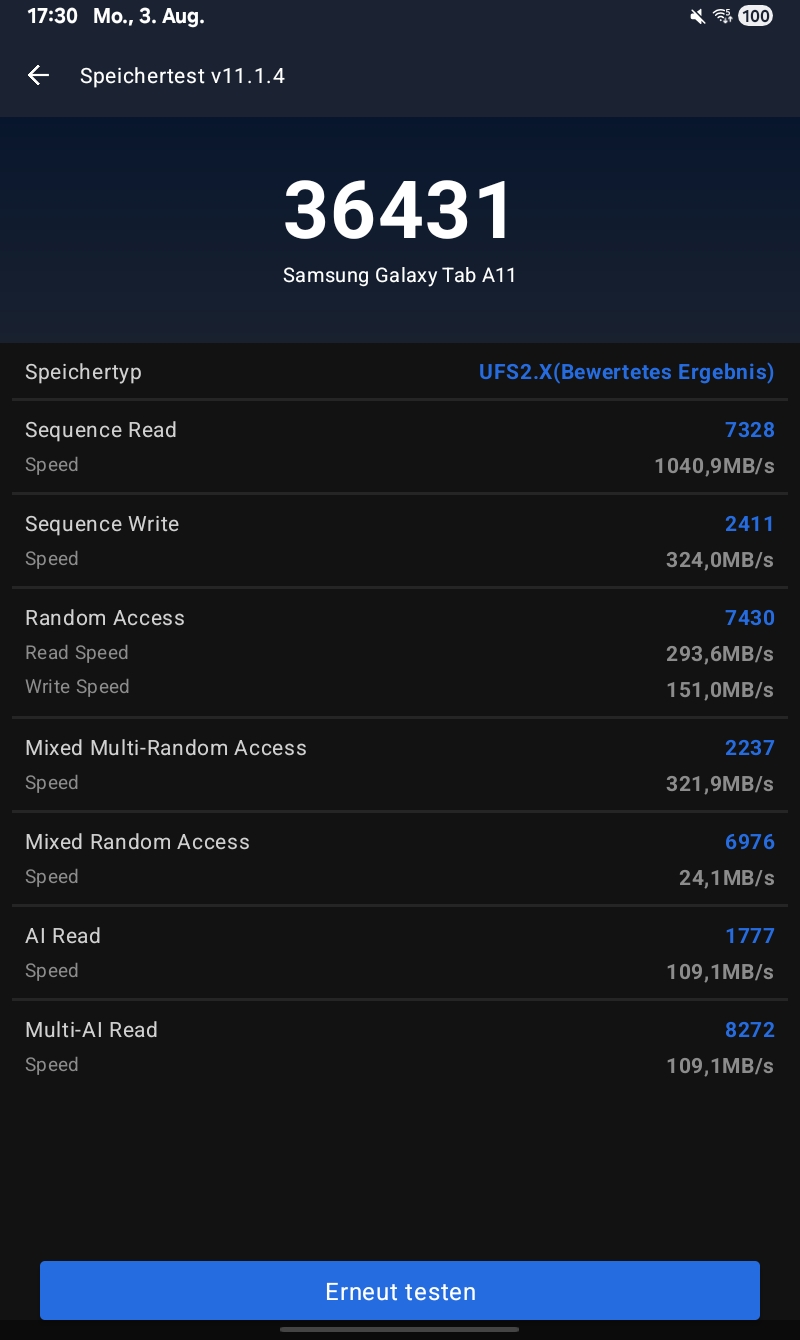Select the Multi-AI Read row

(x=400, y=1047)
